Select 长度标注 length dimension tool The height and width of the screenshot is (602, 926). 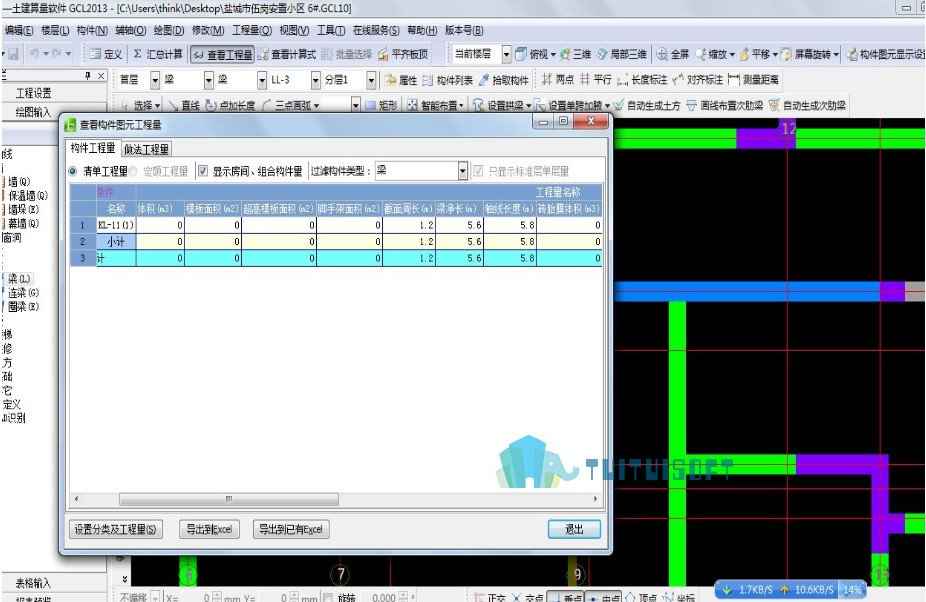(642, 79)
